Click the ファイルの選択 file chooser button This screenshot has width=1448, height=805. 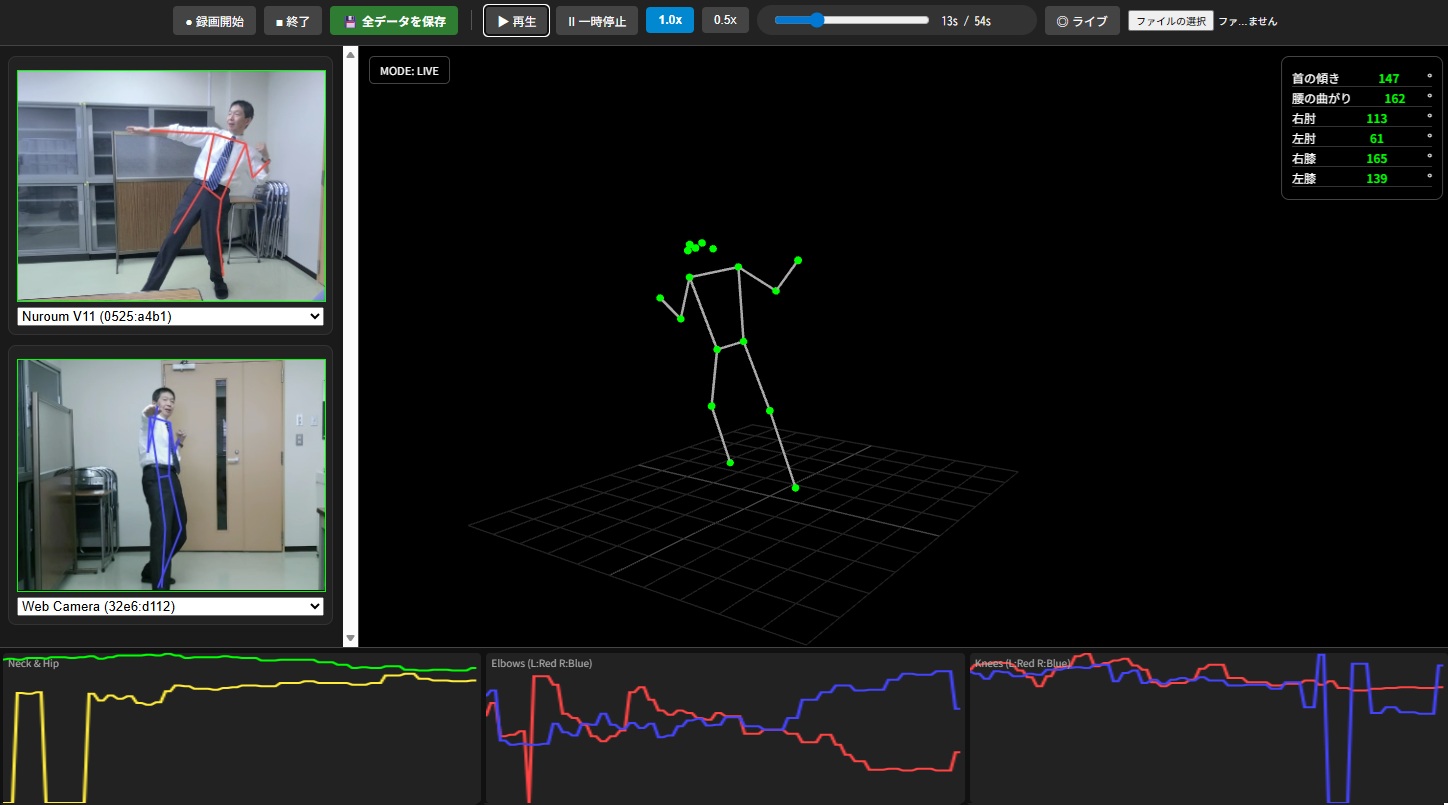point(1170,21)
